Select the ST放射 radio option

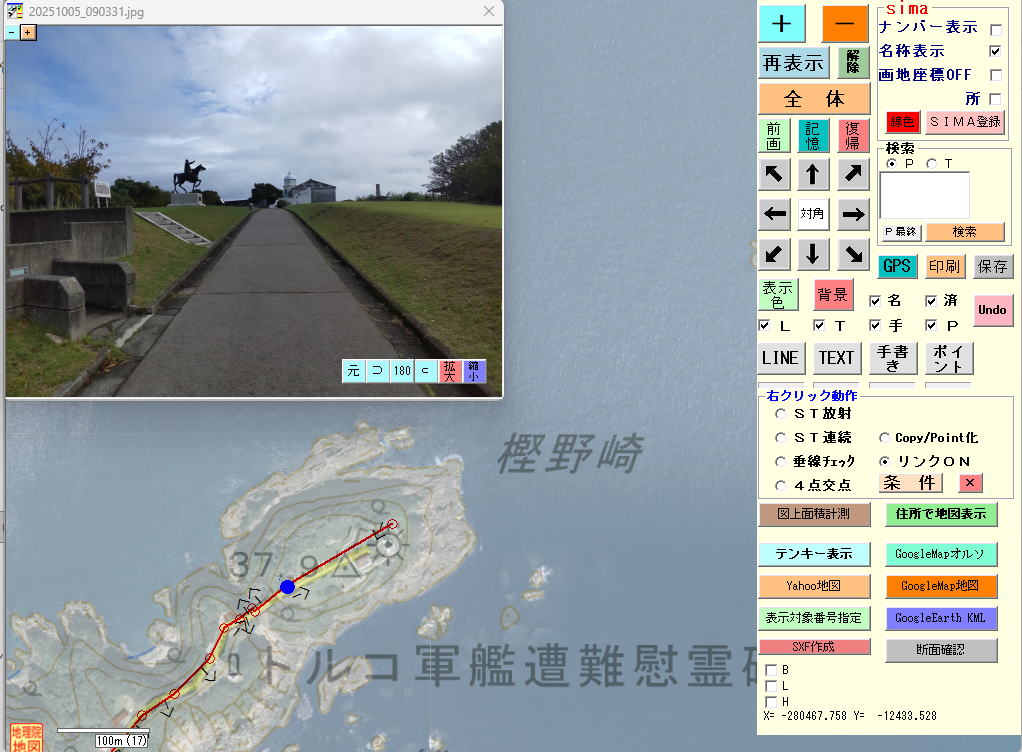pos(781,413)
